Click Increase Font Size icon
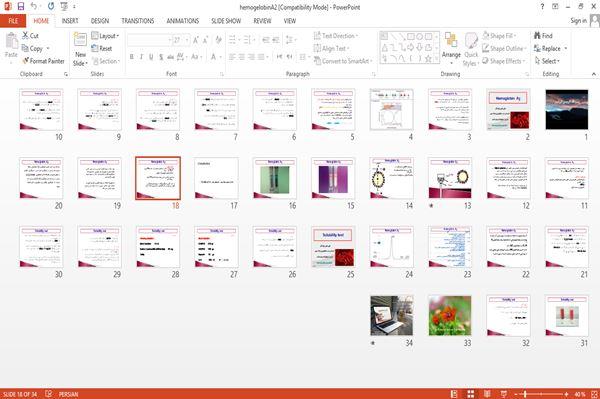 pyautogui.click(x=196, y=39)
